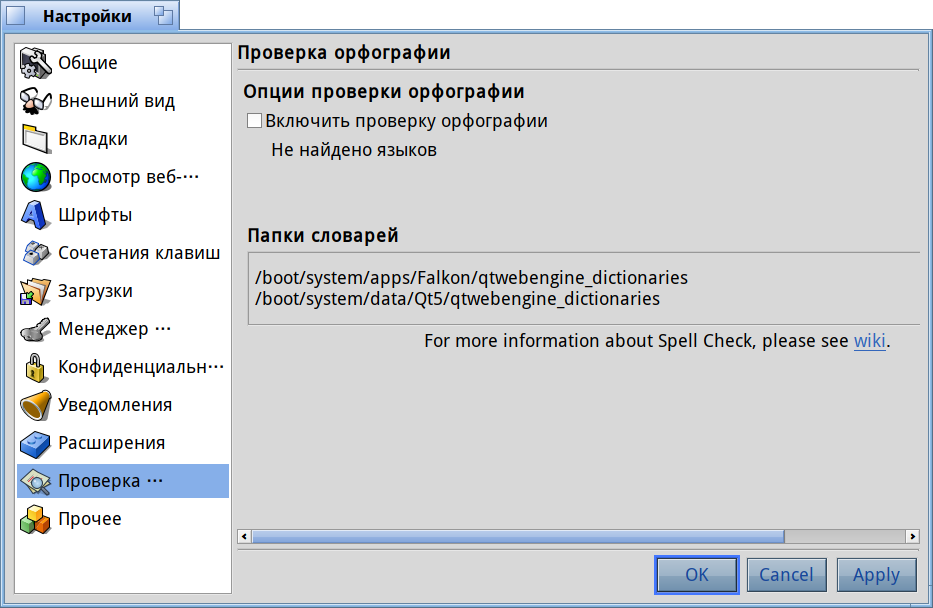Image resolution: width=933 pixels, height=608 pixels.
Task: Click the Расширения blue brick icon
Action: pyautogui.click(x=36, y=444)
